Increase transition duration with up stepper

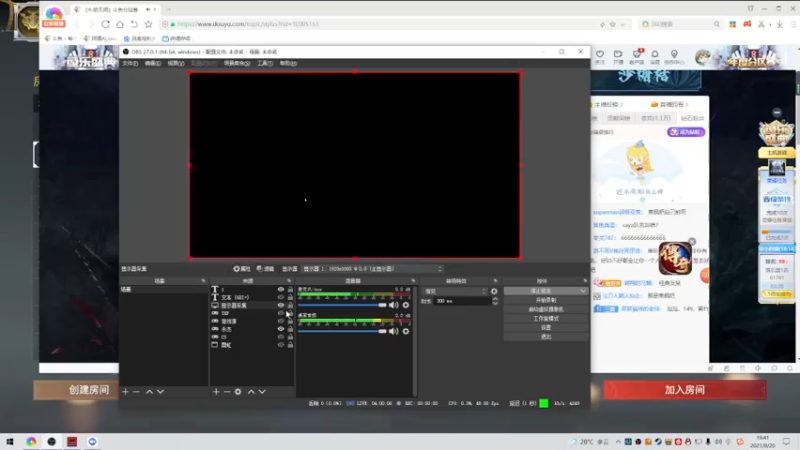point(495,299)
